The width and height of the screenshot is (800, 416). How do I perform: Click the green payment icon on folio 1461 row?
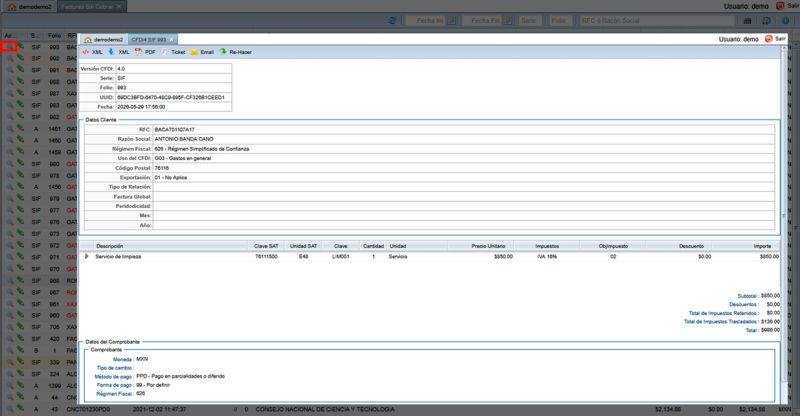pyautogui.click(x=20, y=128)
